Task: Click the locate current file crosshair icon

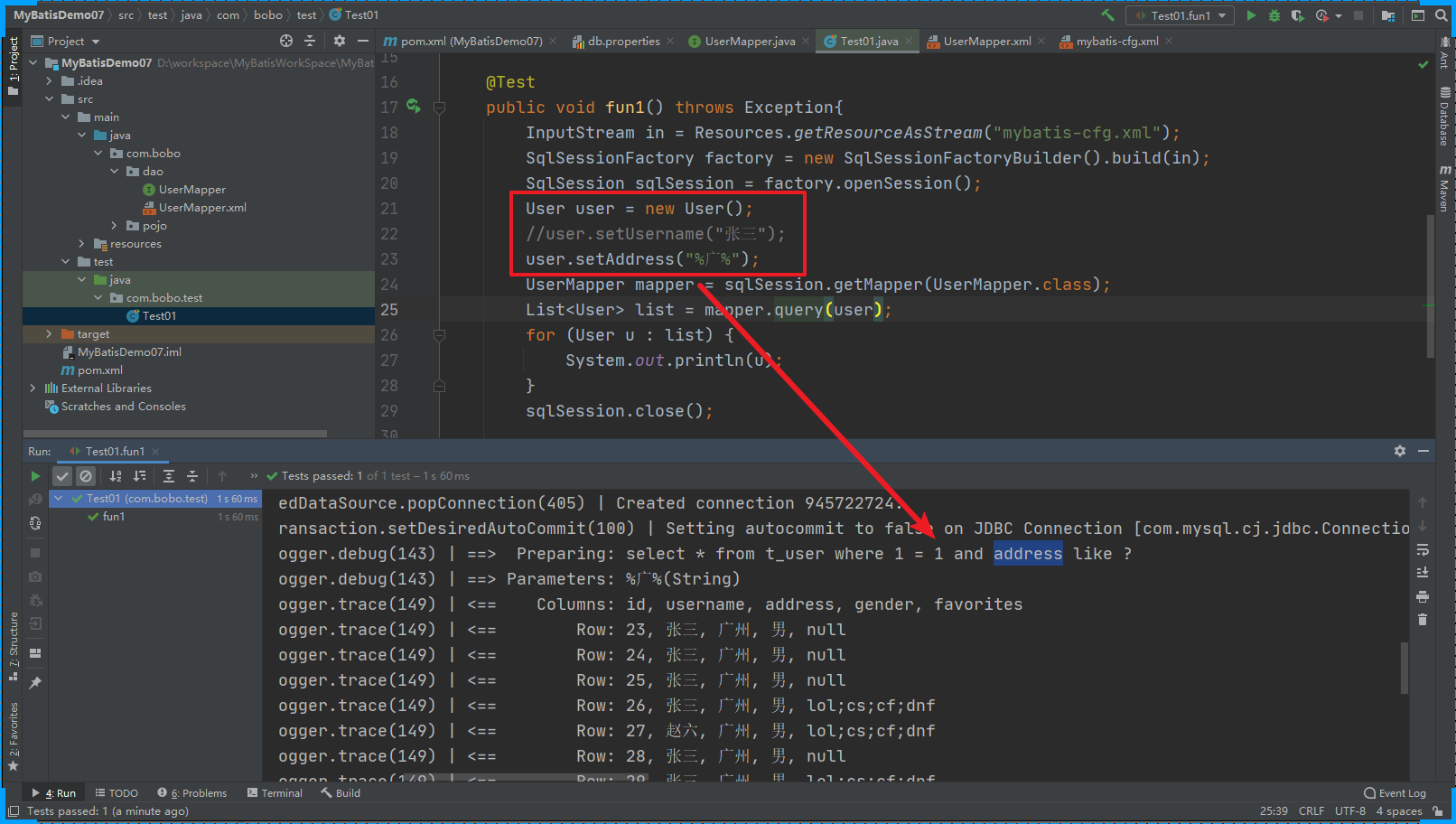Action: [x=286, y=41]
